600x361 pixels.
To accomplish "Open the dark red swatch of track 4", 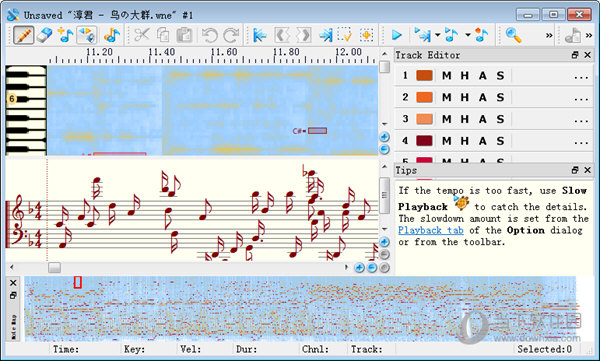I will tap(424, 141).
